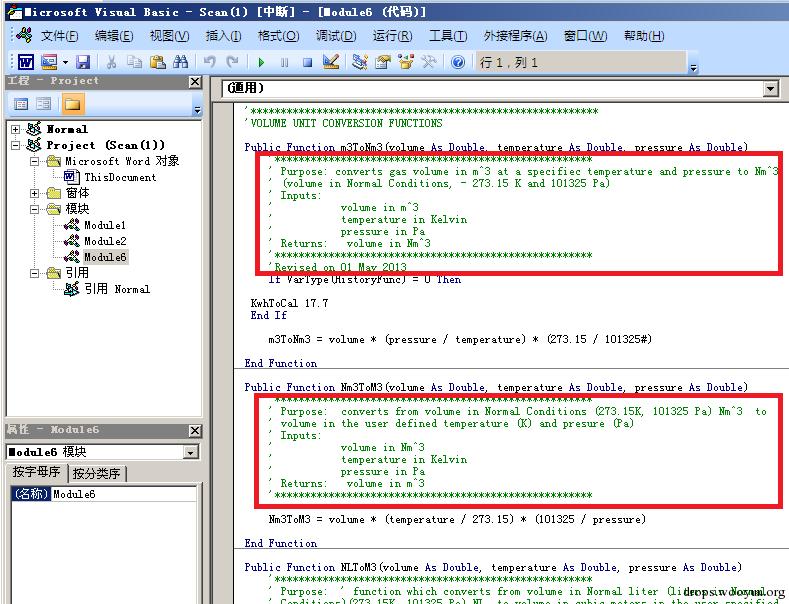The height and width of the screenshot is (604, 789).
Task: Switch to Microsoft Word view icon
Action: pos(26,62)
